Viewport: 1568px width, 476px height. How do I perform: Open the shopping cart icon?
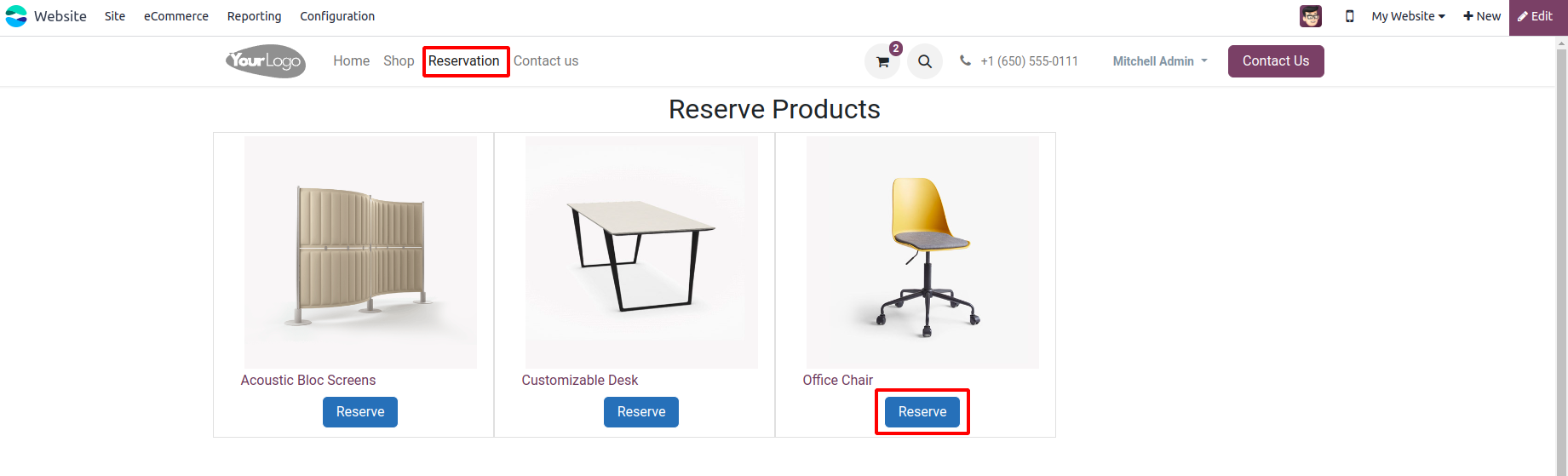coord(882,61)
